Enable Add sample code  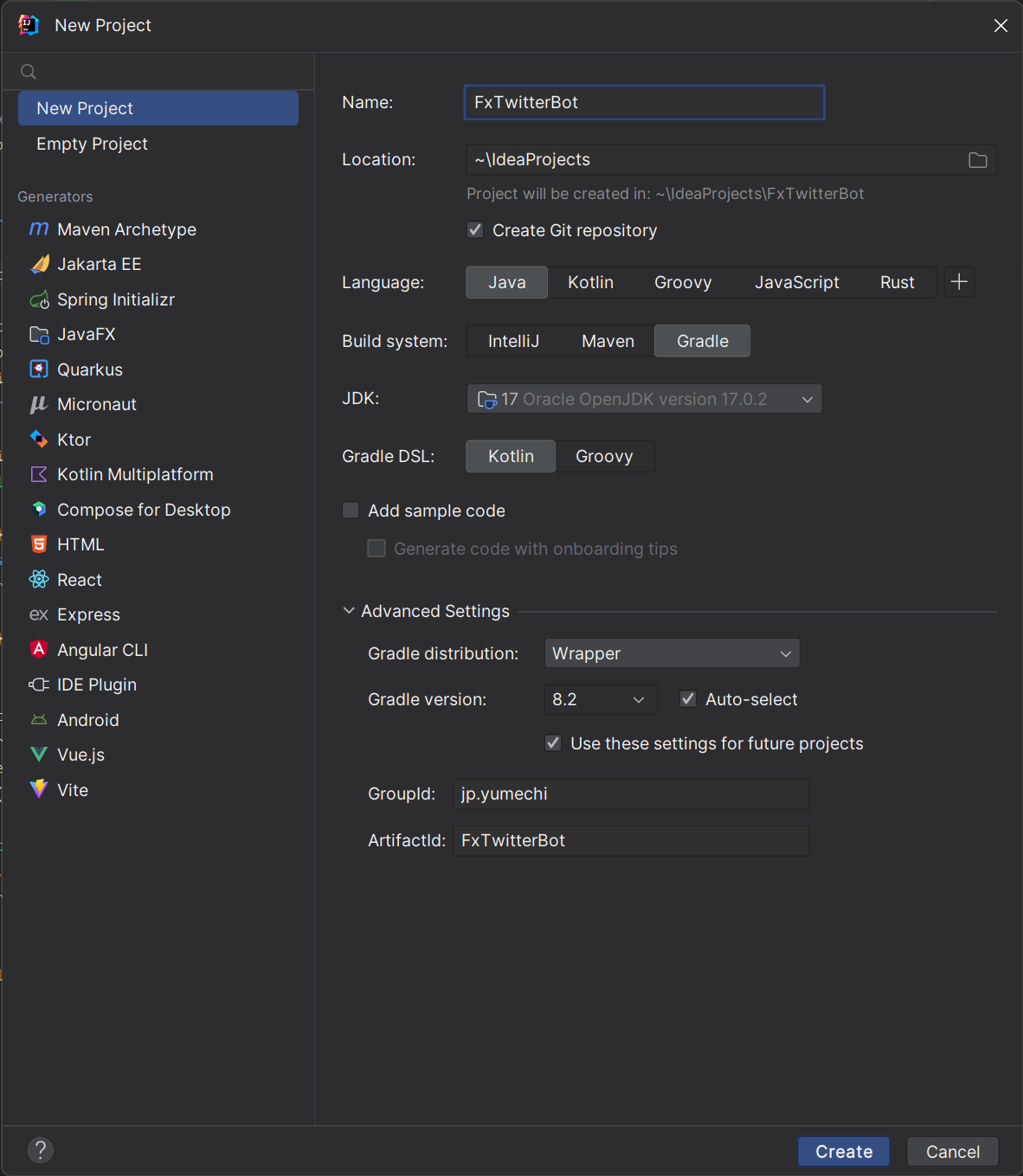pos(350,510)
